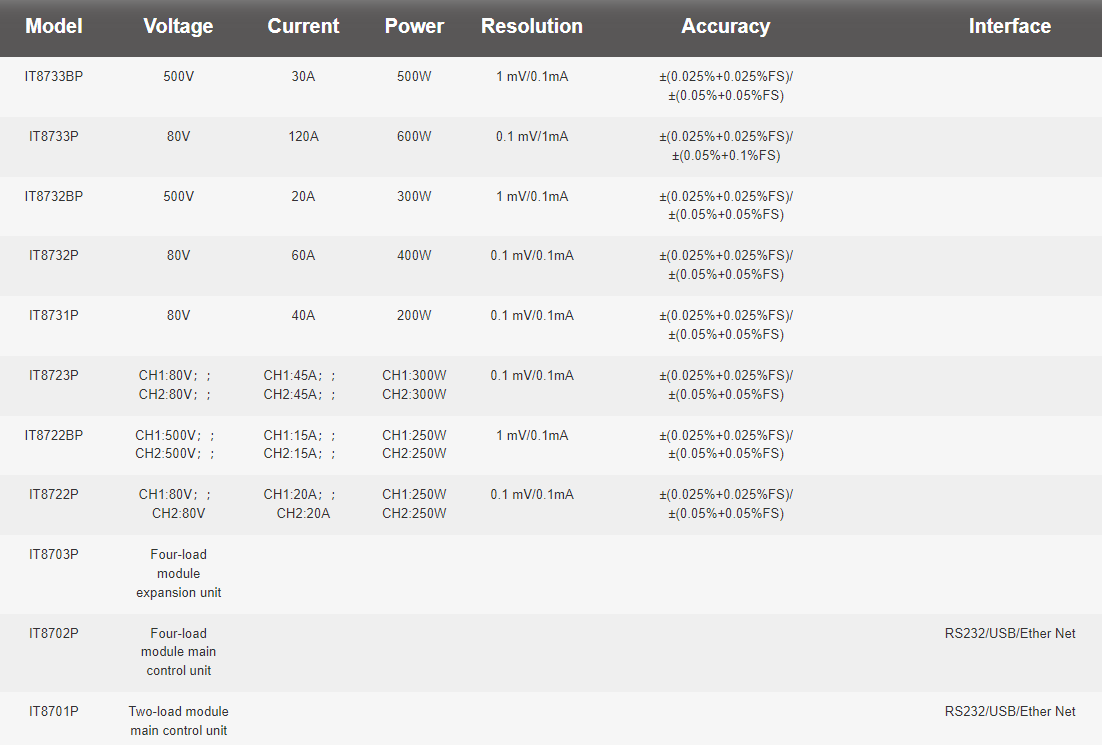
Task: Click the Current column header
Action: click(x=304, y=26)
